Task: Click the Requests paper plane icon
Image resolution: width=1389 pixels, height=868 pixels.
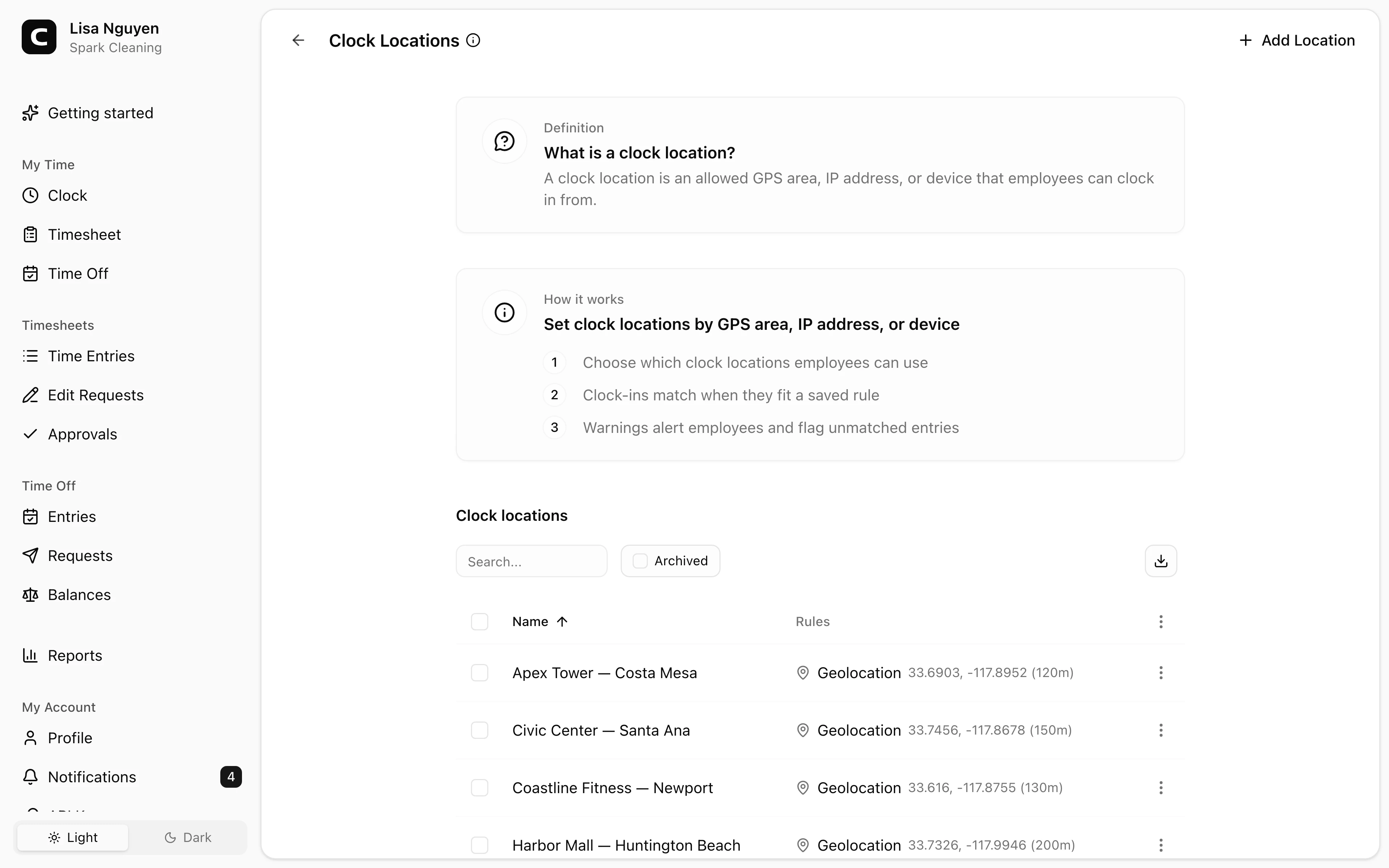Action: point(30,556)
